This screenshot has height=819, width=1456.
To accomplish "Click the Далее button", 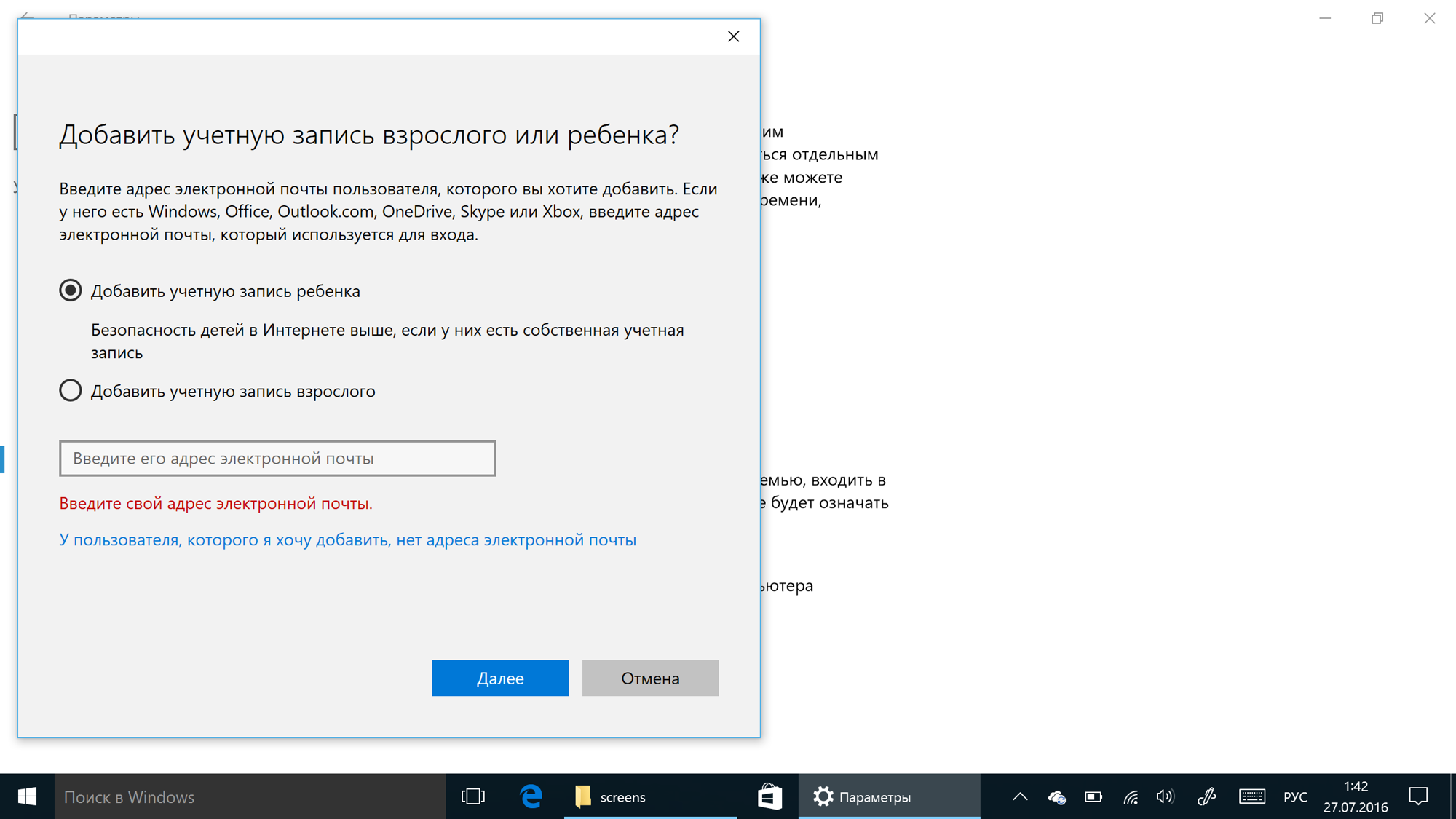I will [500, 678].
